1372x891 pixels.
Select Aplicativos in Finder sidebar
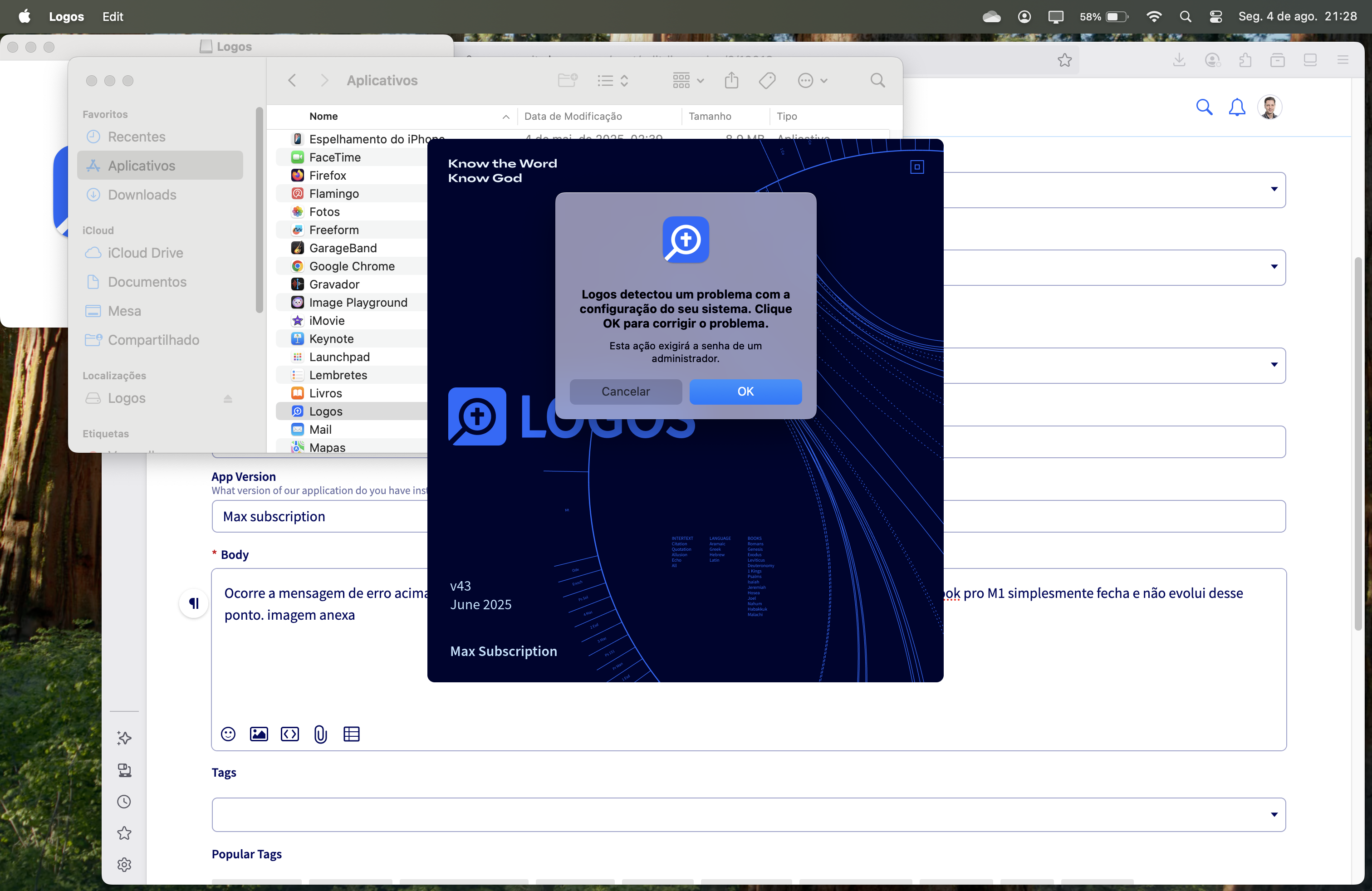click(x=160, y=166)
